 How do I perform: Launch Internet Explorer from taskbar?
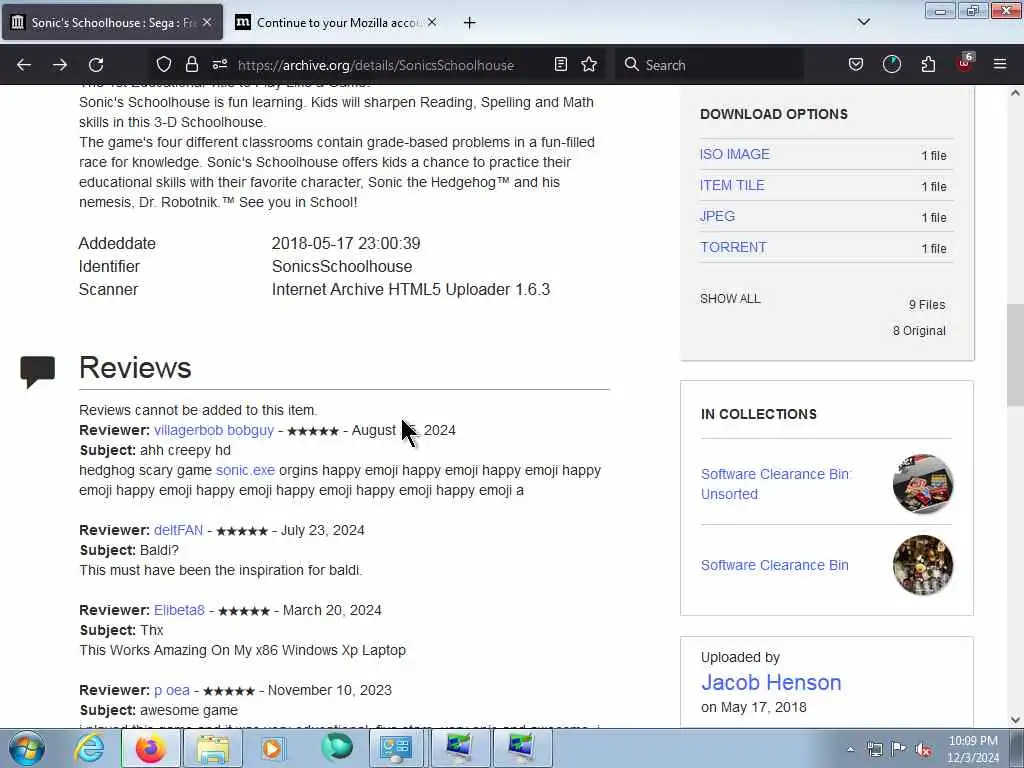click(x=89, y=748)
